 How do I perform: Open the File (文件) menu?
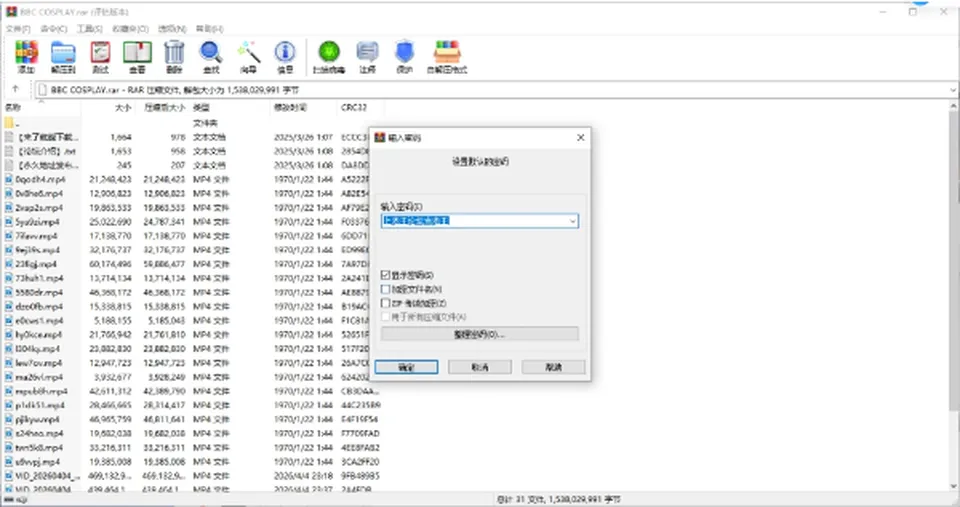click(x=18, y=29)
